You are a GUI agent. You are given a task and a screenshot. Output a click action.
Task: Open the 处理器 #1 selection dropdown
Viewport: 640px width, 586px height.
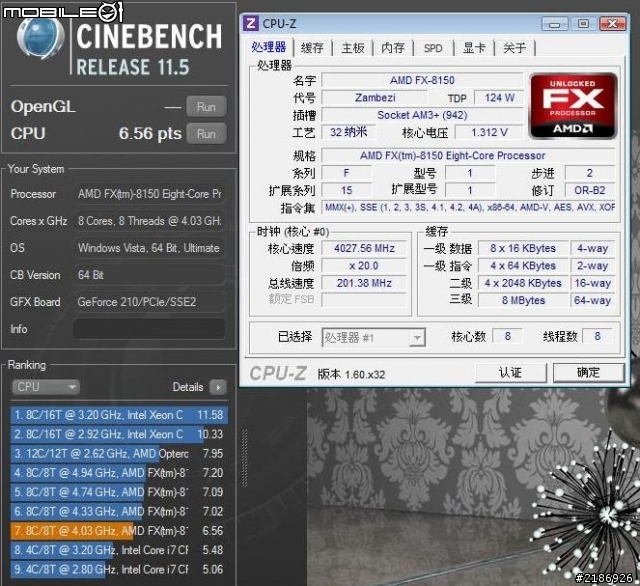pos(373,337)
